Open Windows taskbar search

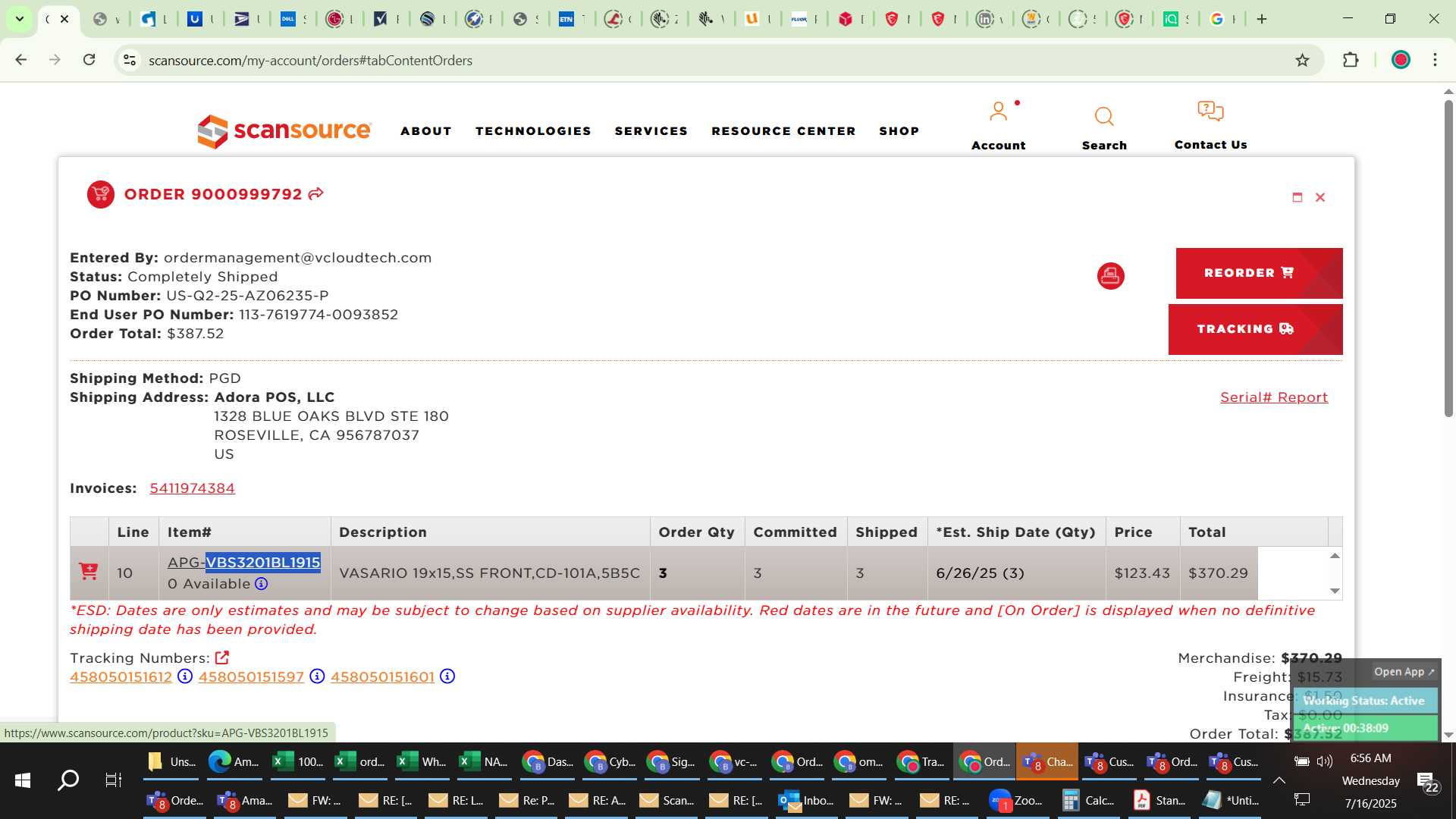tap(68, 780)
